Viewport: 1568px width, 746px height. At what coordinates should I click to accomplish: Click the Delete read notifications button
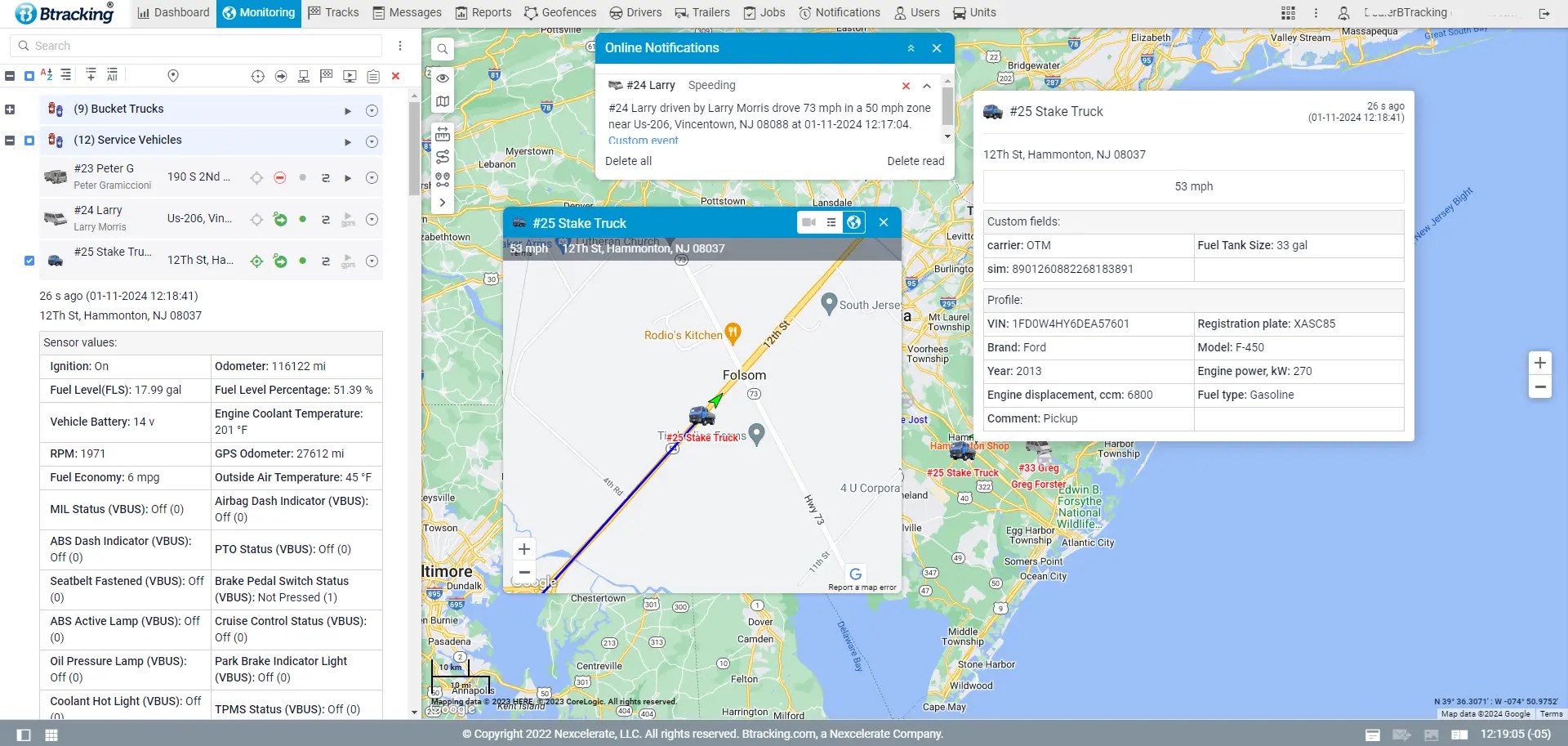(x=915, y=161)
